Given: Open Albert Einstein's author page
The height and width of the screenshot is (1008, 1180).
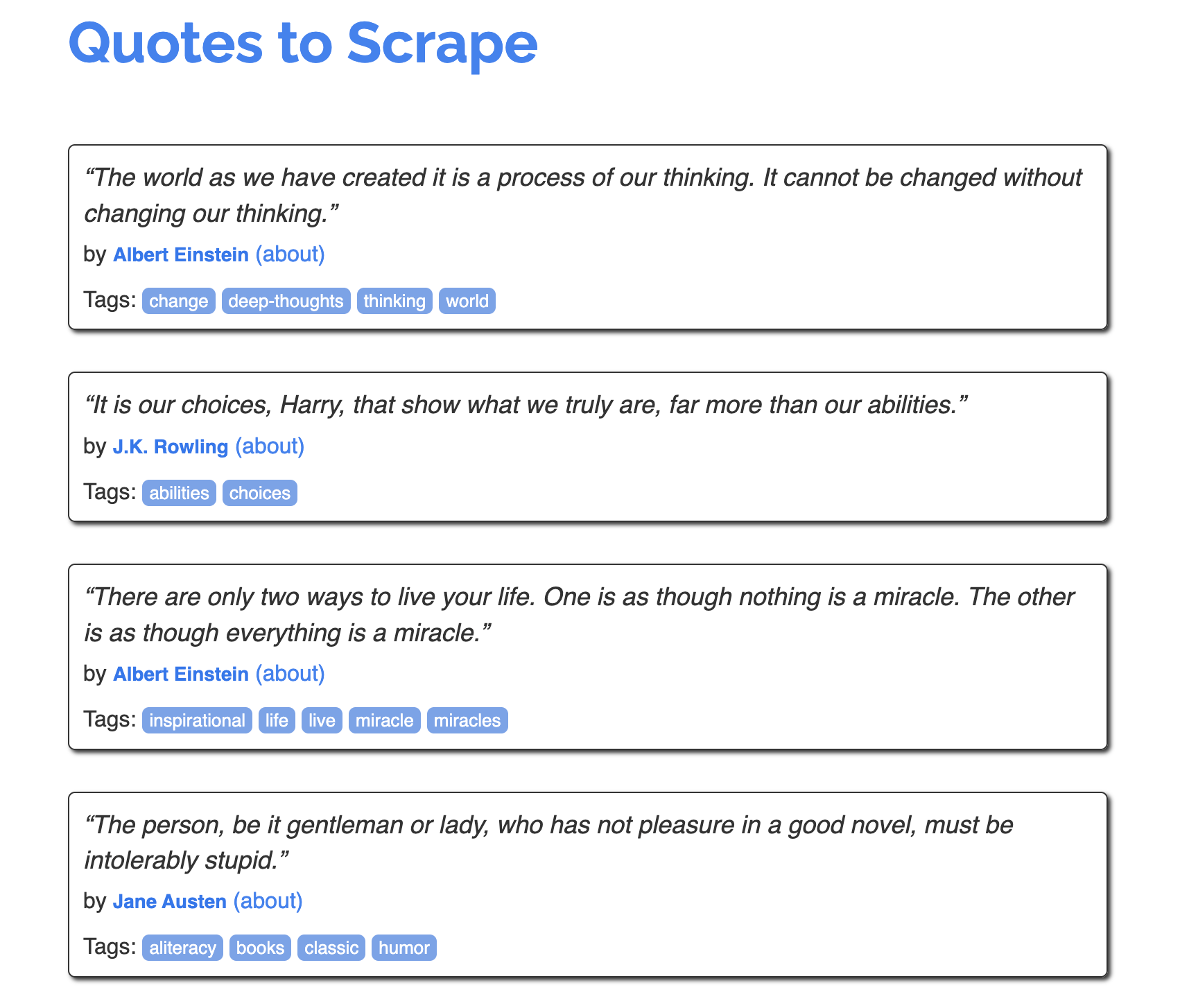Looking at the screenshot, I should [181, 254].
